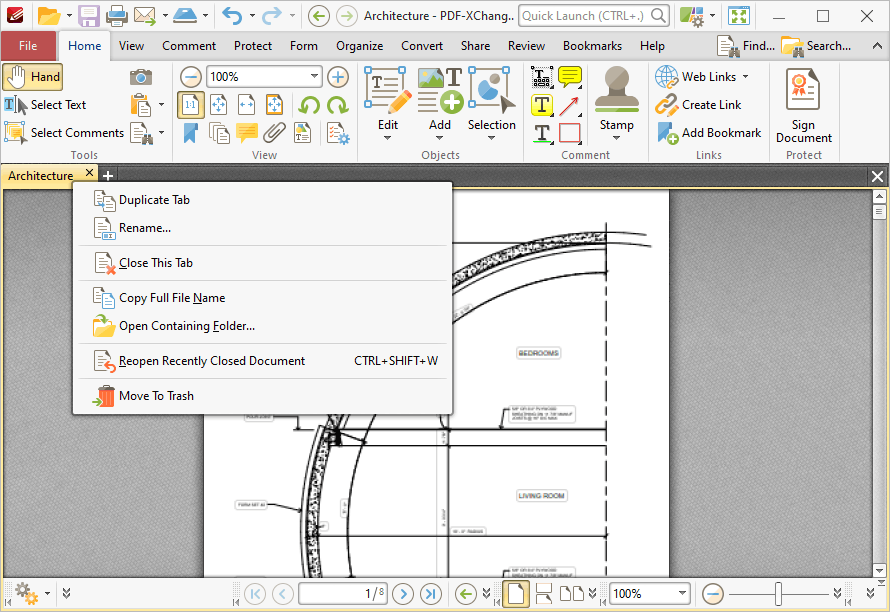Enable single page layout in status bar
The image size is (890, 612).
[516, 594]
